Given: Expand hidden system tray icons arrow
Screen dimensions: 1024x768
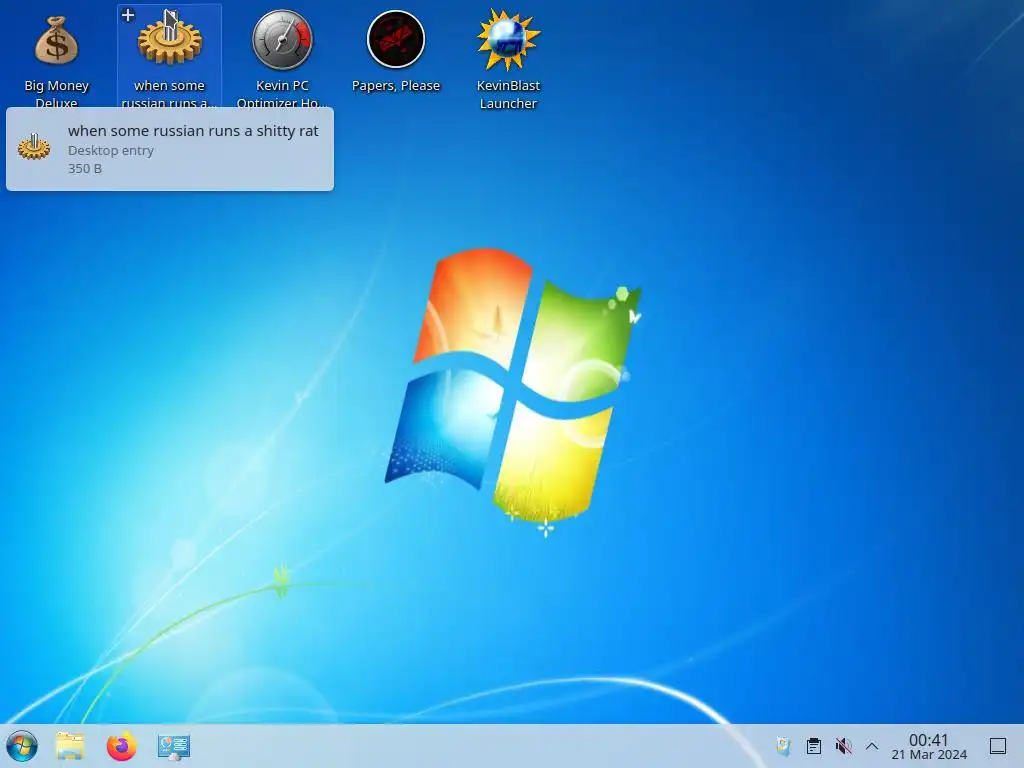Looking at the screenshot, I should click(872, 746).
